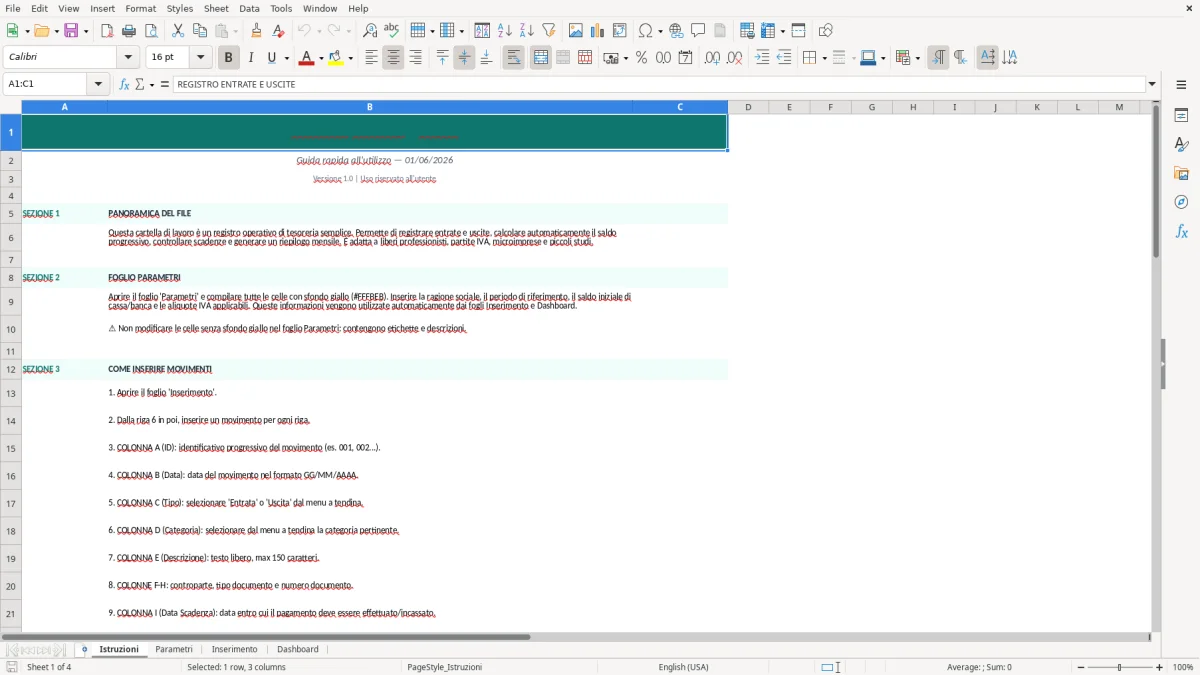The width and height of the screenshot is (1200, 675).
Task: Click the Save document icon
Action: click(71, 31)
